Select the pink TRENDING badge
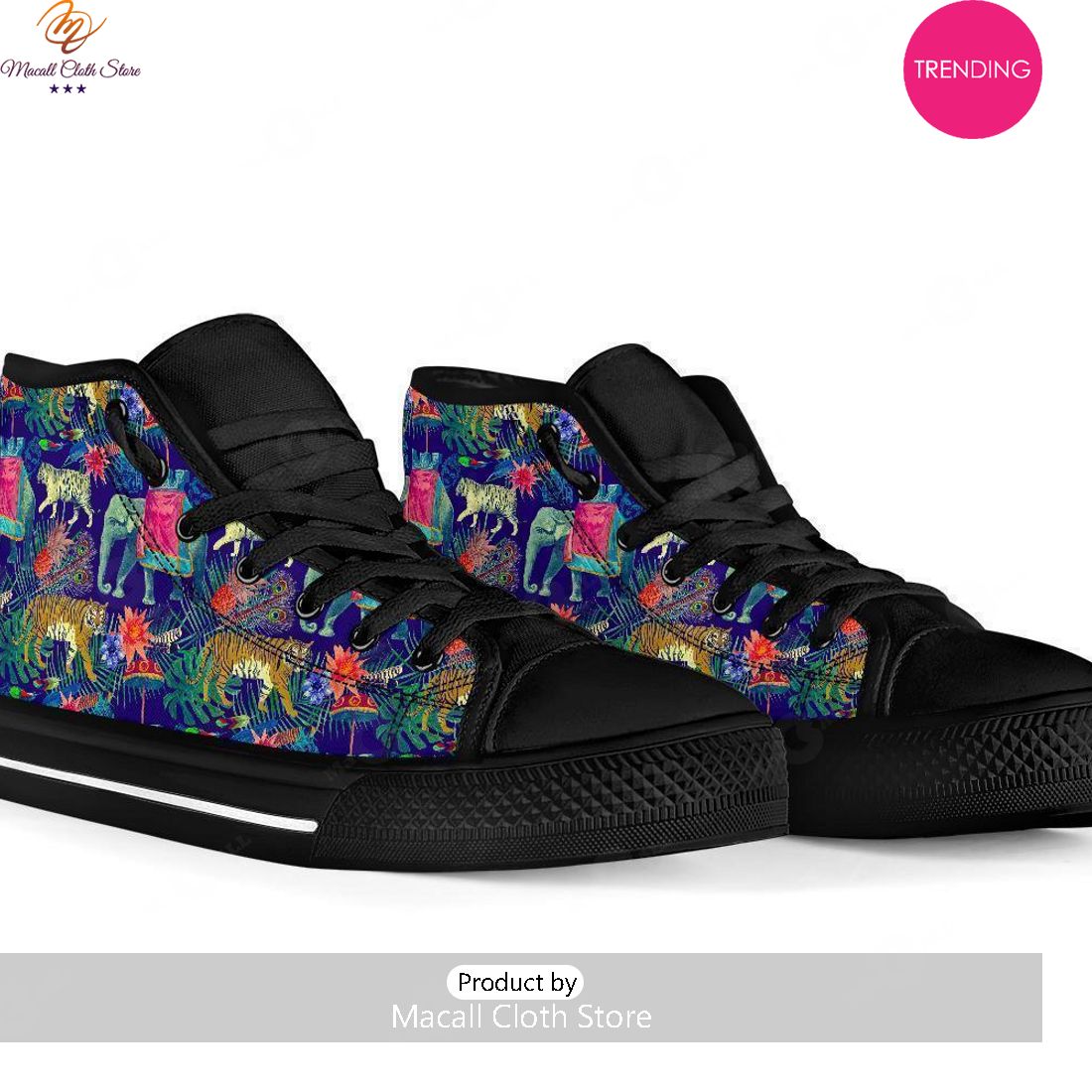The width and height of the screenshot is (1092, 1092). coord(972,68)
